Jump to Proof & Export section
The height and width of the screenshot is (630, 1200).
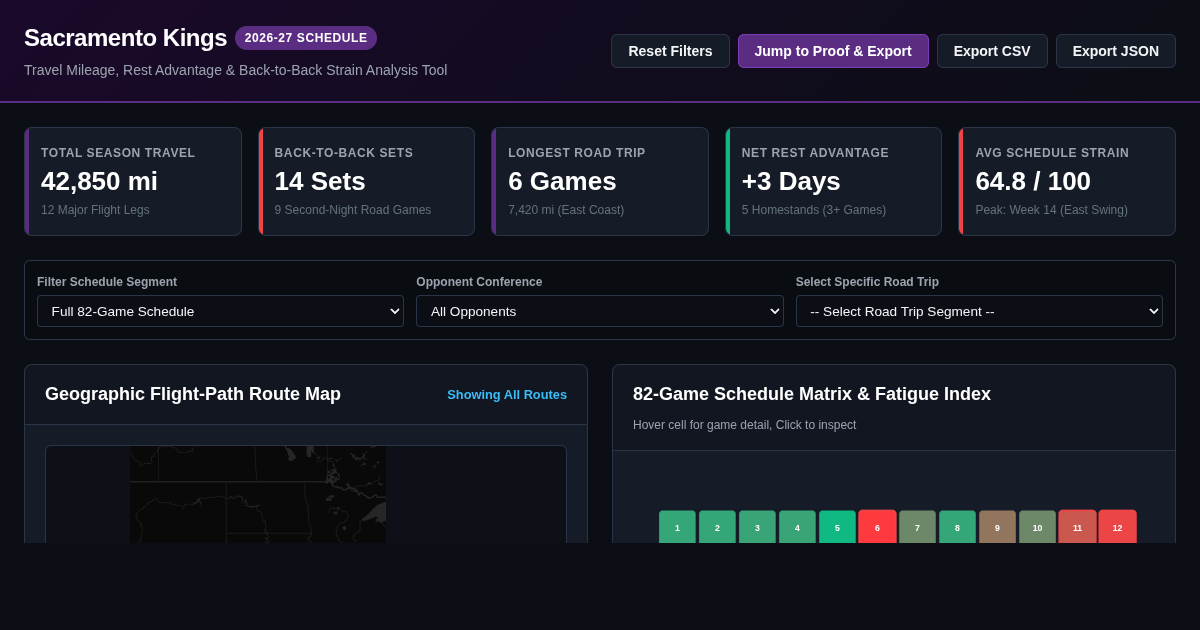pos(833,51)
